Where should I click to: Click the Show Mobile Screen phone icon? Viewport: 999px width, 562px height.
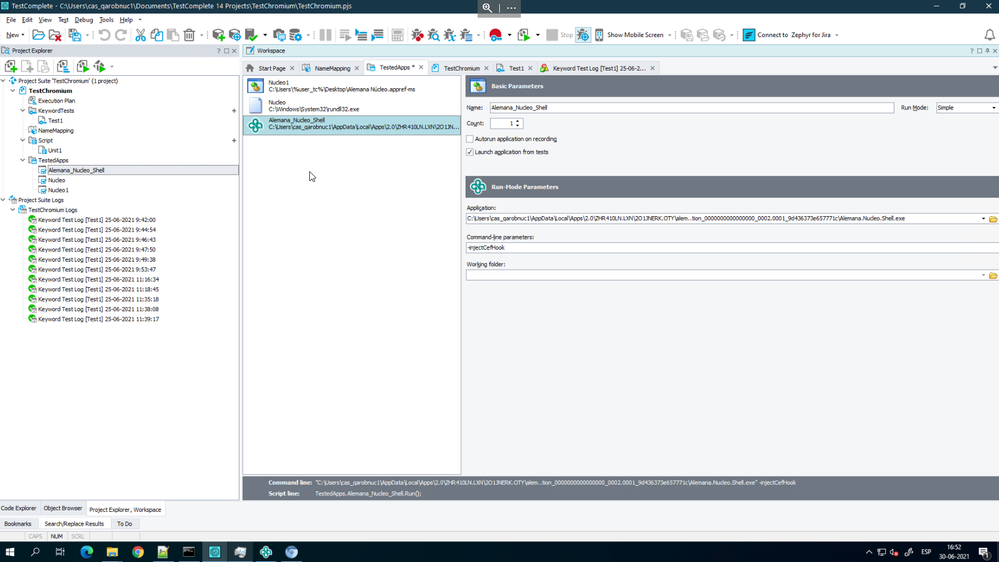tap(599, 35)
